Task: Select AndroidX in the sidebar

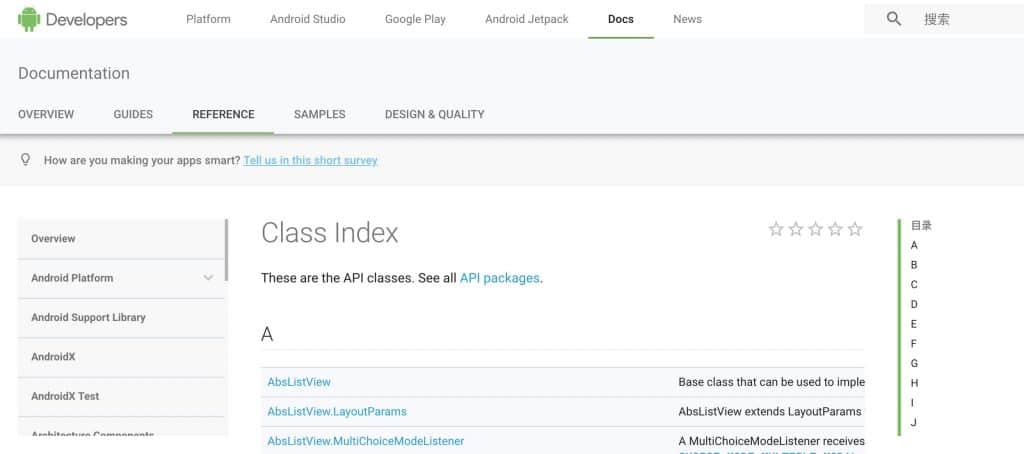Action: pos(53,357)
